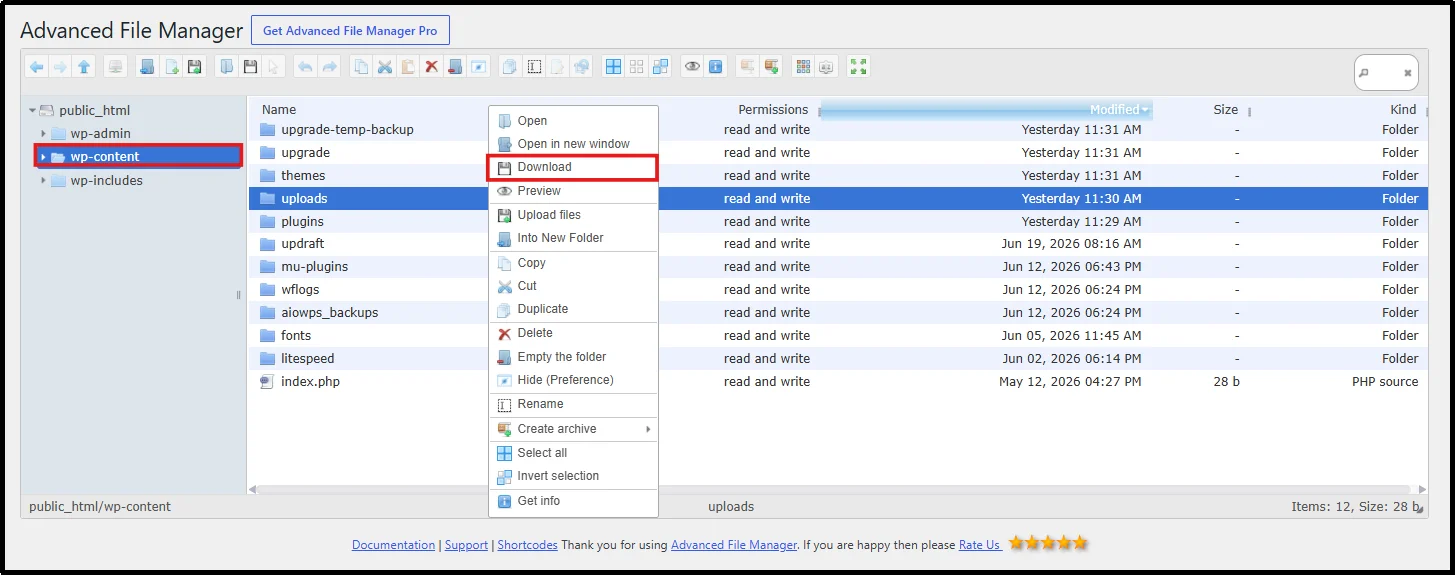Choose Cut in the context menu
Image resolution: width=1455 pixels, height=576 pixels.
tap(573, 286)
